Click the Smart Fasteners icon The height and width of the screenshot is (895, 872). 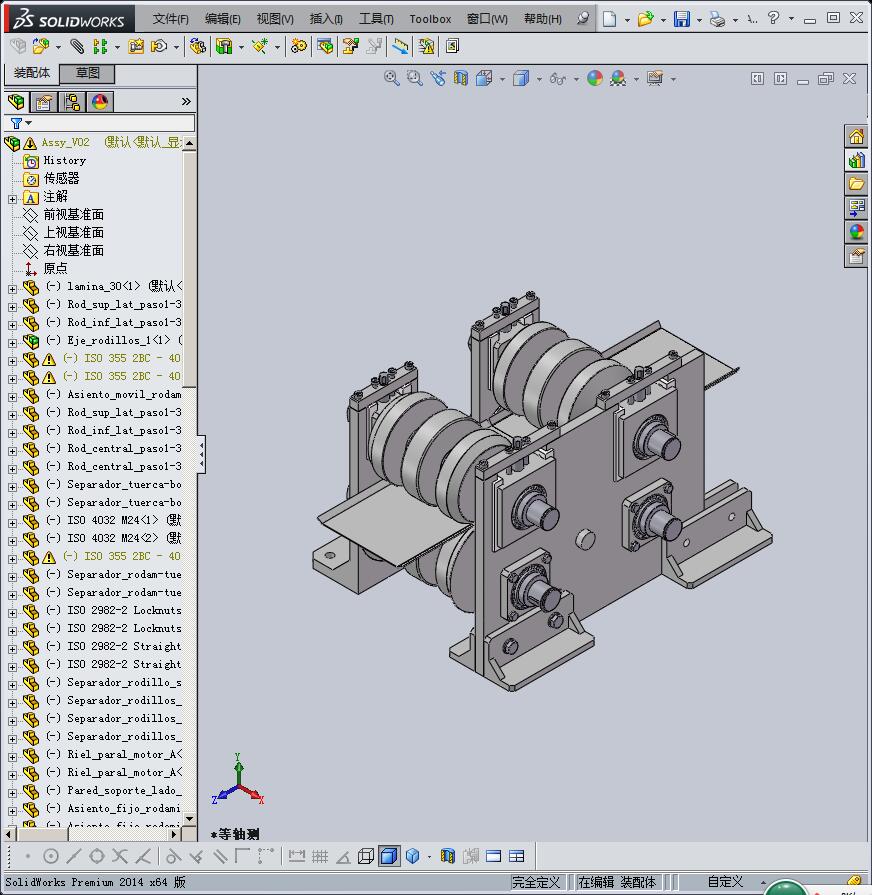pyautogui.click(x=136, y=46)
